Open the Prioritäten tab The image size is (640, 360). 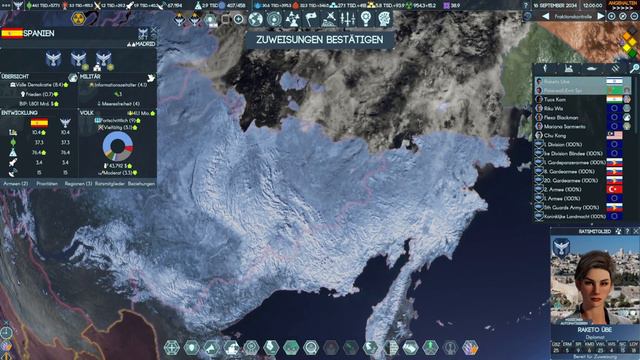(47, 184)
